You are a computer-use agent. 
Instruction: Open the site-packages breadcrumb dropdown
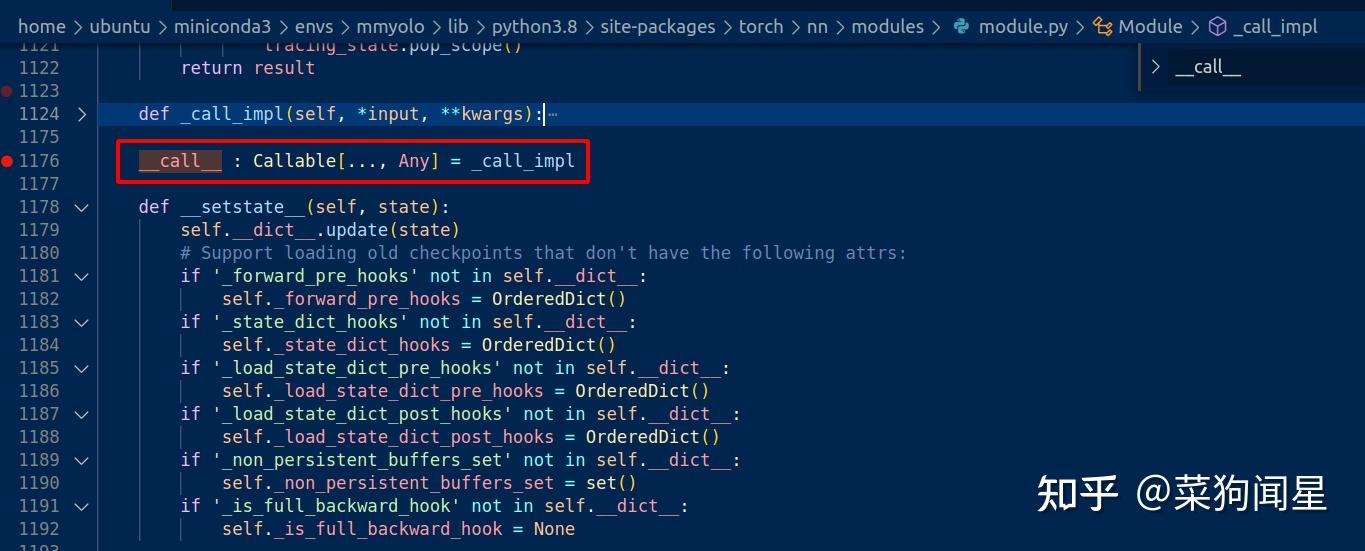659,27
